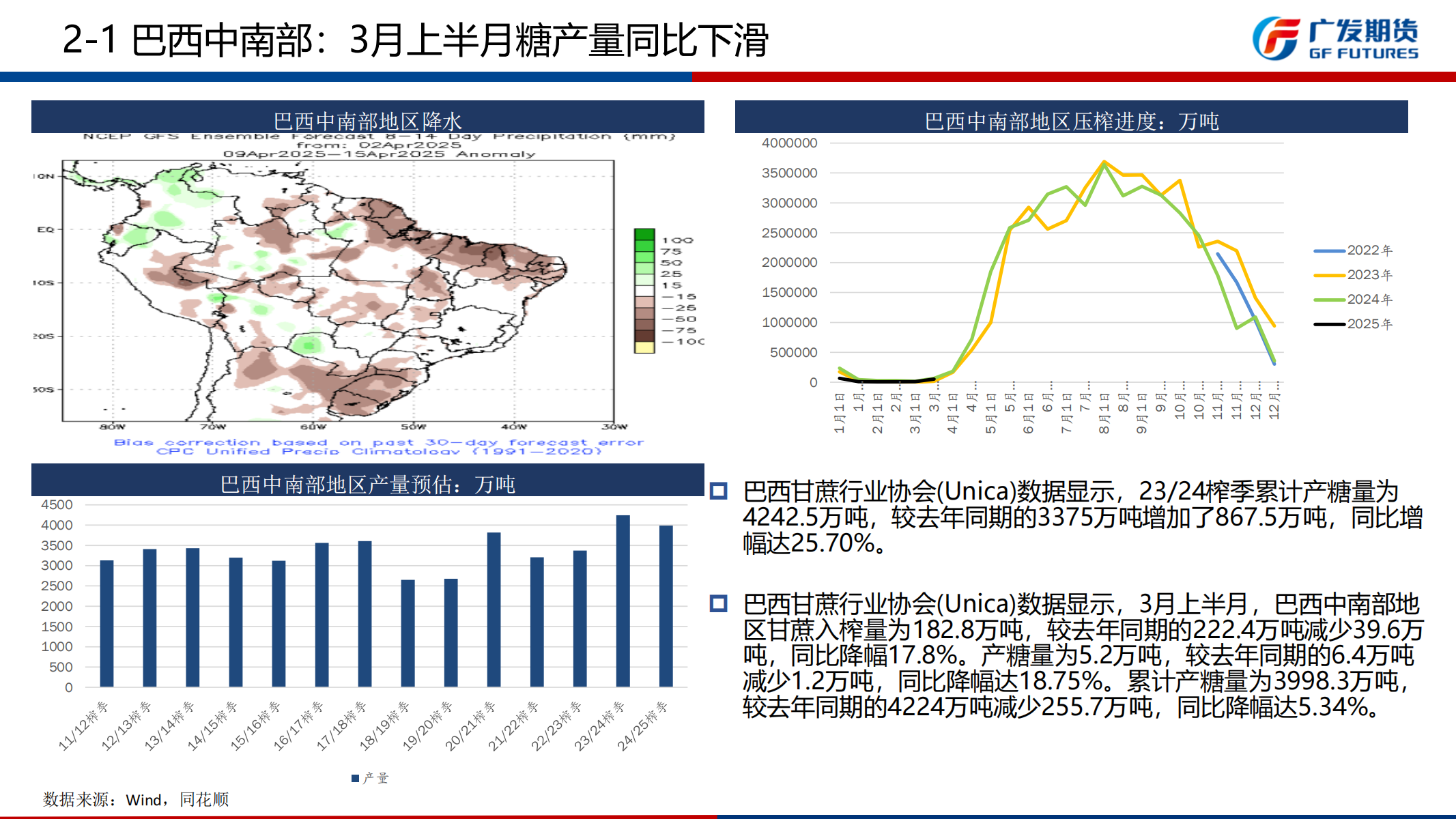Click the 24/25榨季 bar
This screenshot has height=819, width=1456.
(x=666, y=606)
